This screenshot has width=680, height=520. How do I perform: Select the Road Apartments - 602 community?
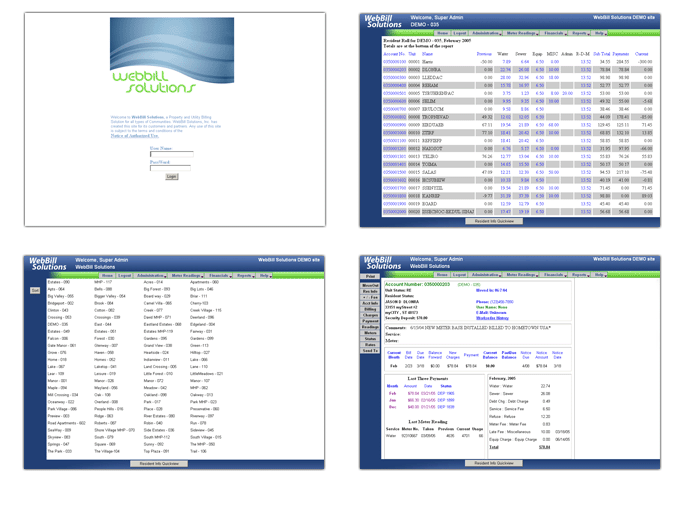click(67, 423)
